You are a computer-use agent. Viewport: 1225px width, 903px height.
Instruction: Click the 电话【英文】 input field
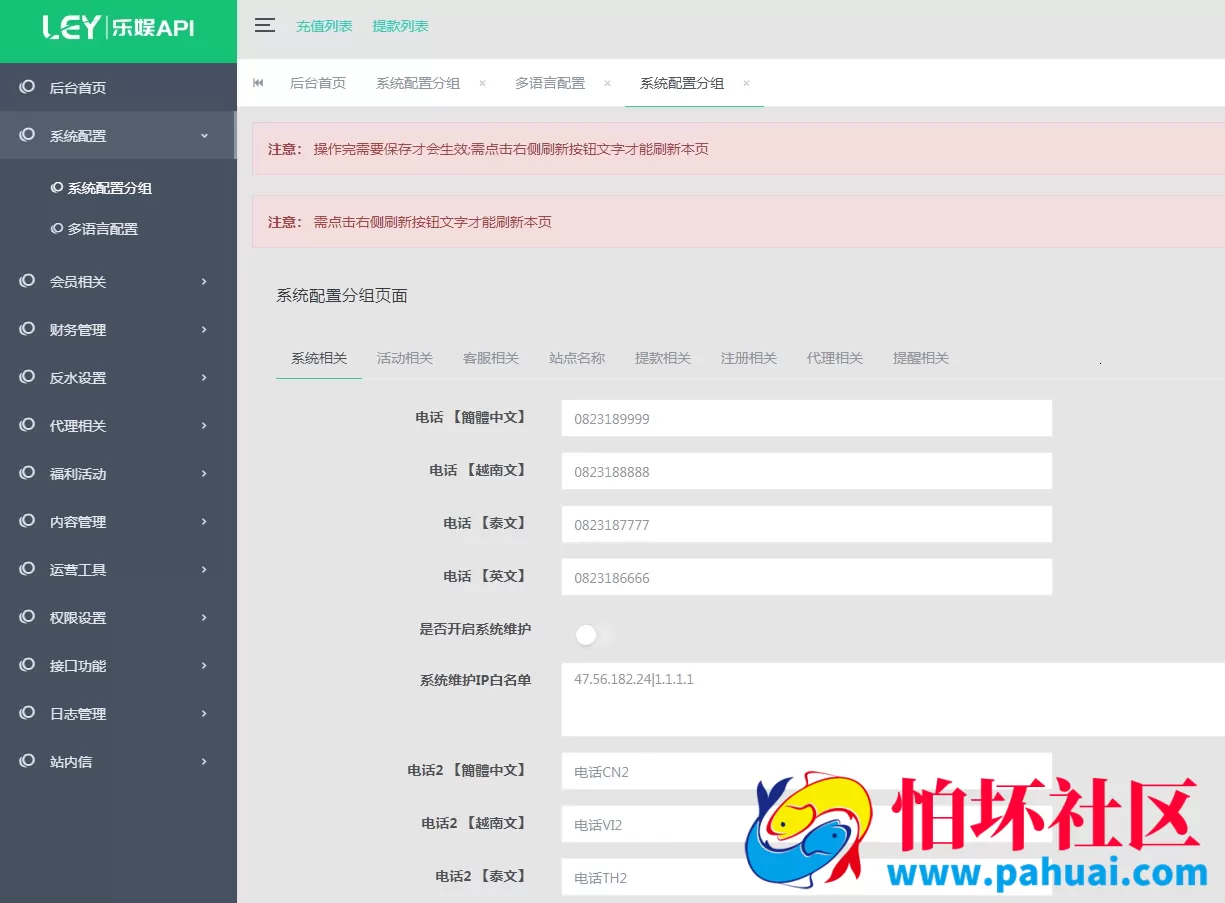(807, 577)
